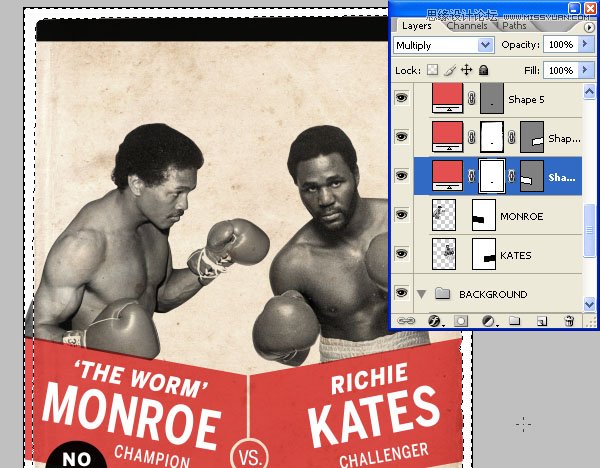Delete layer using the trash icon
The height and width of the screenshot is (468, 600).
coord(568,321)
